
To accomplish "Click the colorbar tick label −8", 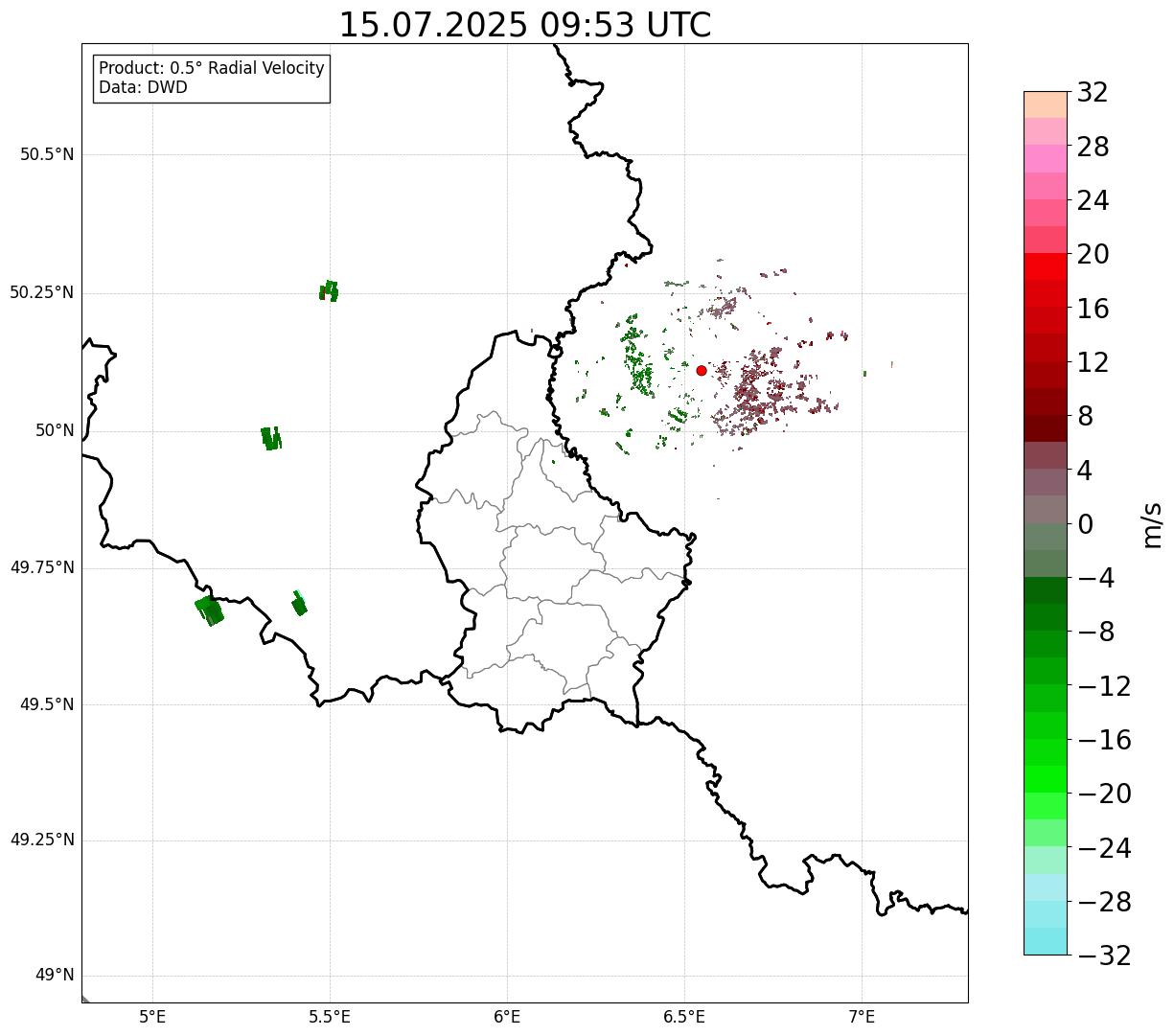I will click(1095, 632).
